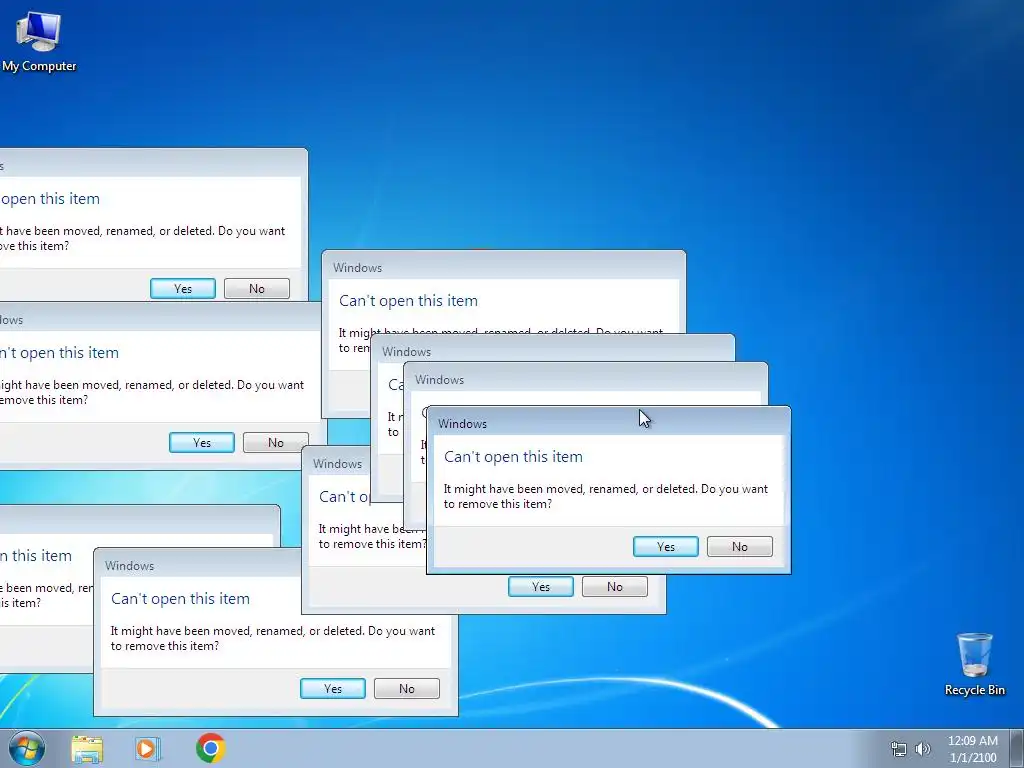This screenshot has width=1024, height=768.
Task: Click No in topmost-left dialog headed "open this item"
Action: click(x=257, y=288)
